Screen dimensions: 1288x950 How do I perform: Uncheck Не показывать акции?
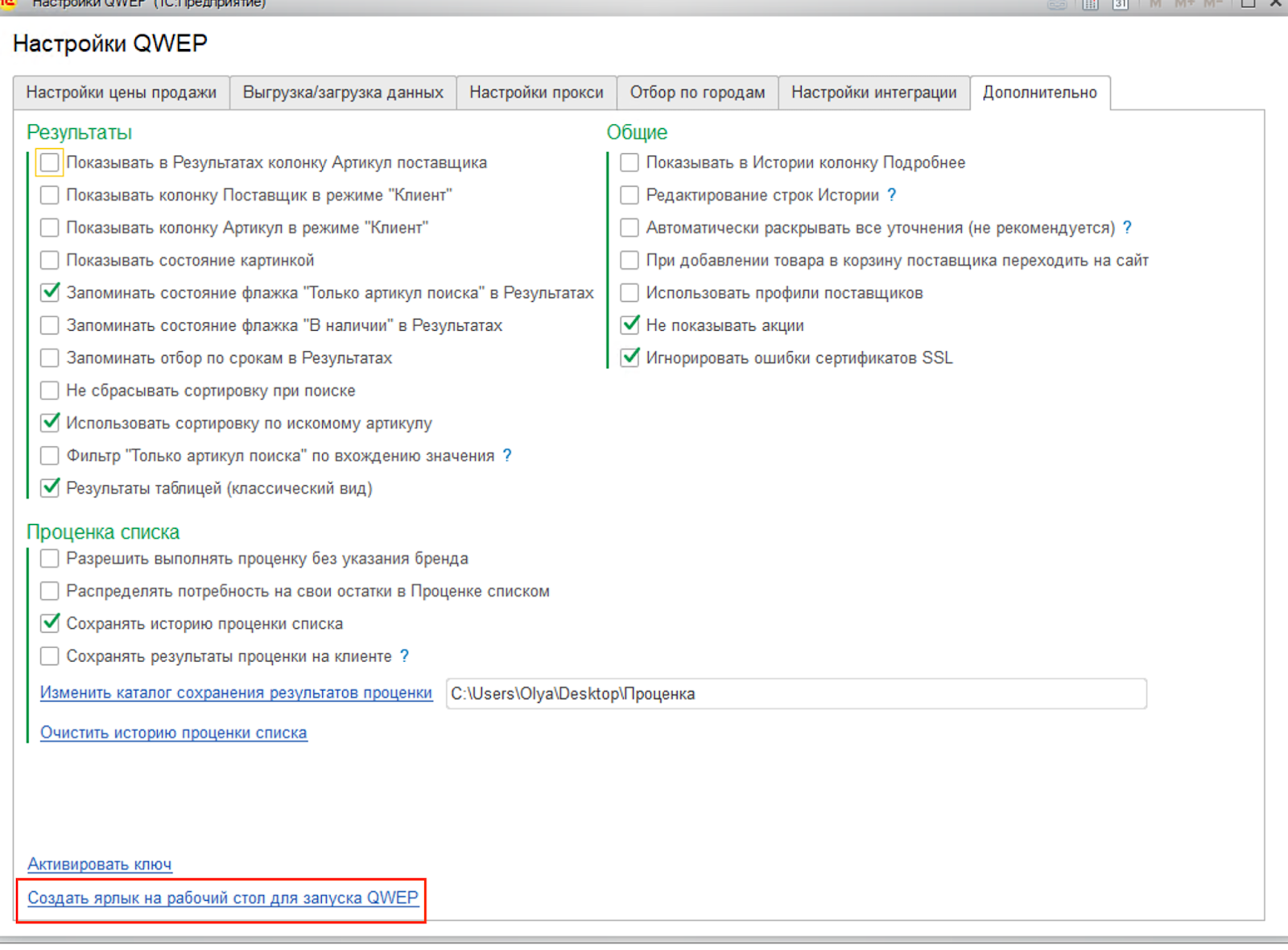click(630, 325)
